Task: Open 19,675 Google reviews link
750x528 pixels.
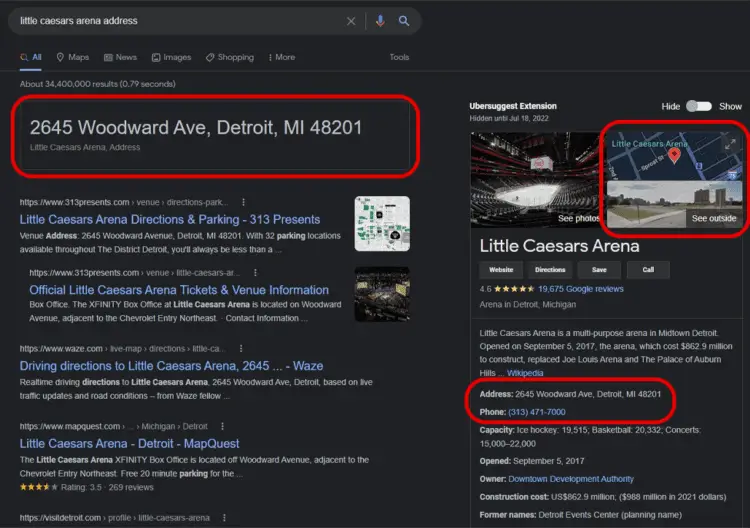Action: click(x=581, y=289)
